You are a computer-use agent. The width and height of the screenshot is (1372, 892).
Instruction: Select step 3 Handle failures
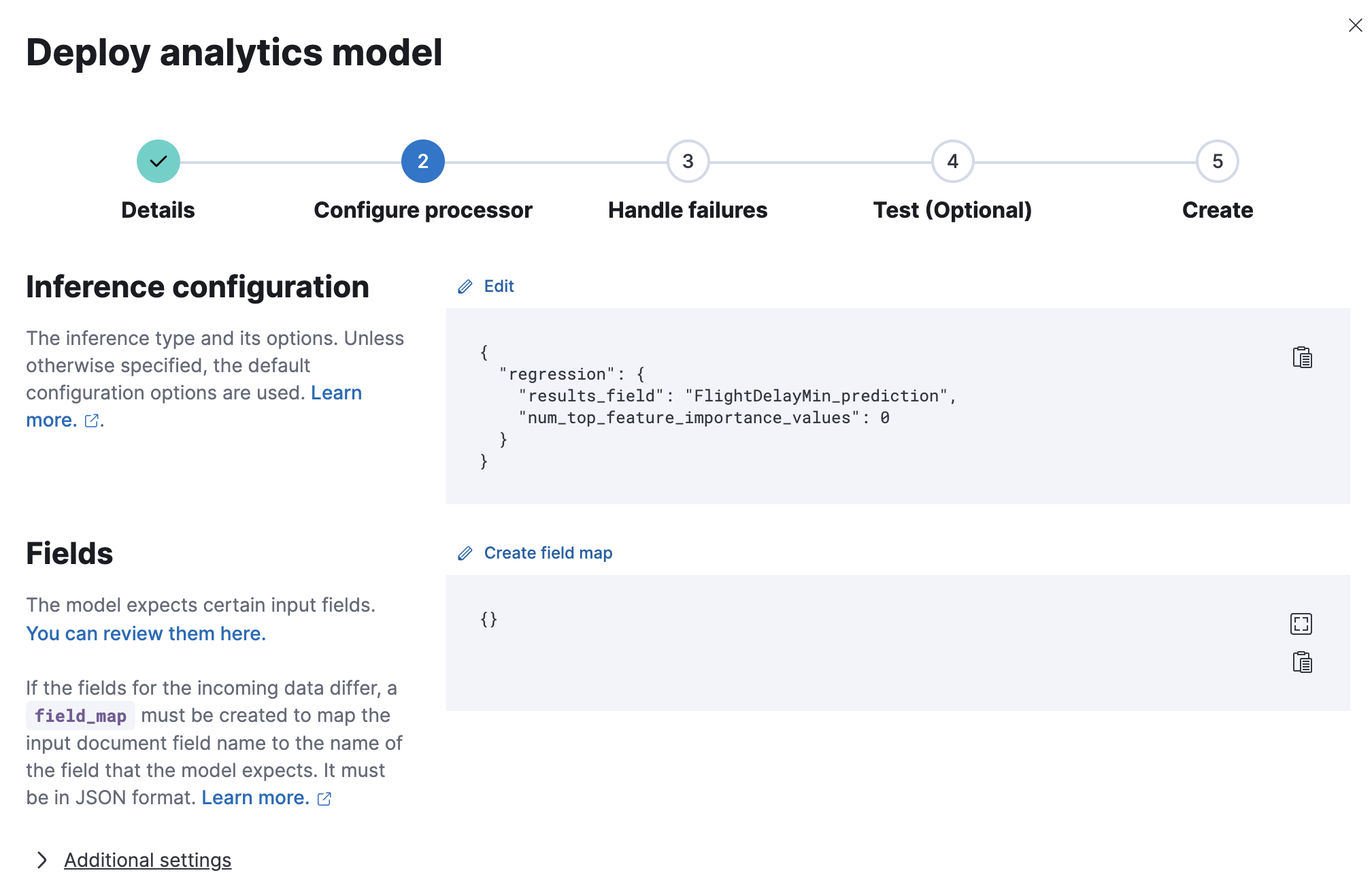click(x=687, y=161)
